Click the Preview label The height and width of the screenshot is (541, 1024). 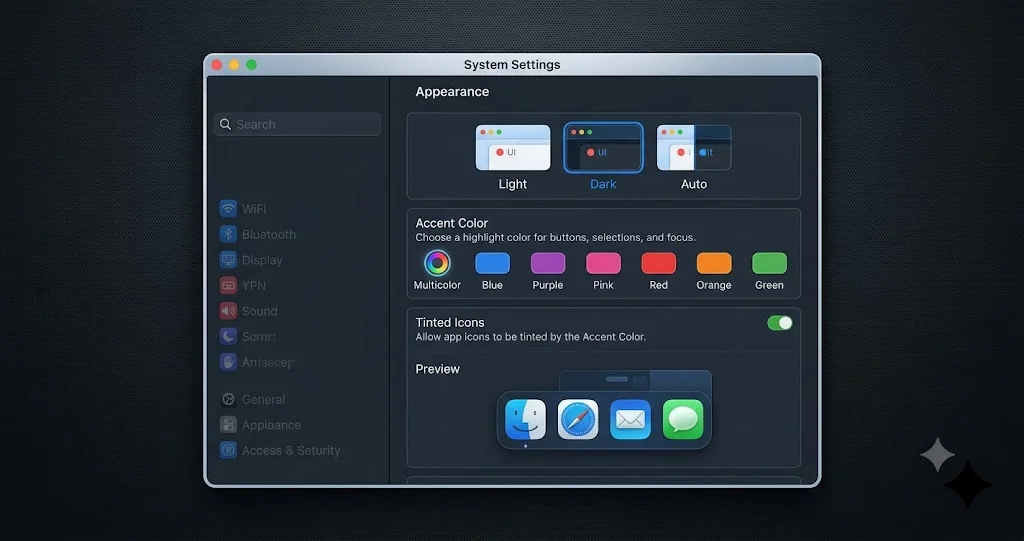pos(438,369)
